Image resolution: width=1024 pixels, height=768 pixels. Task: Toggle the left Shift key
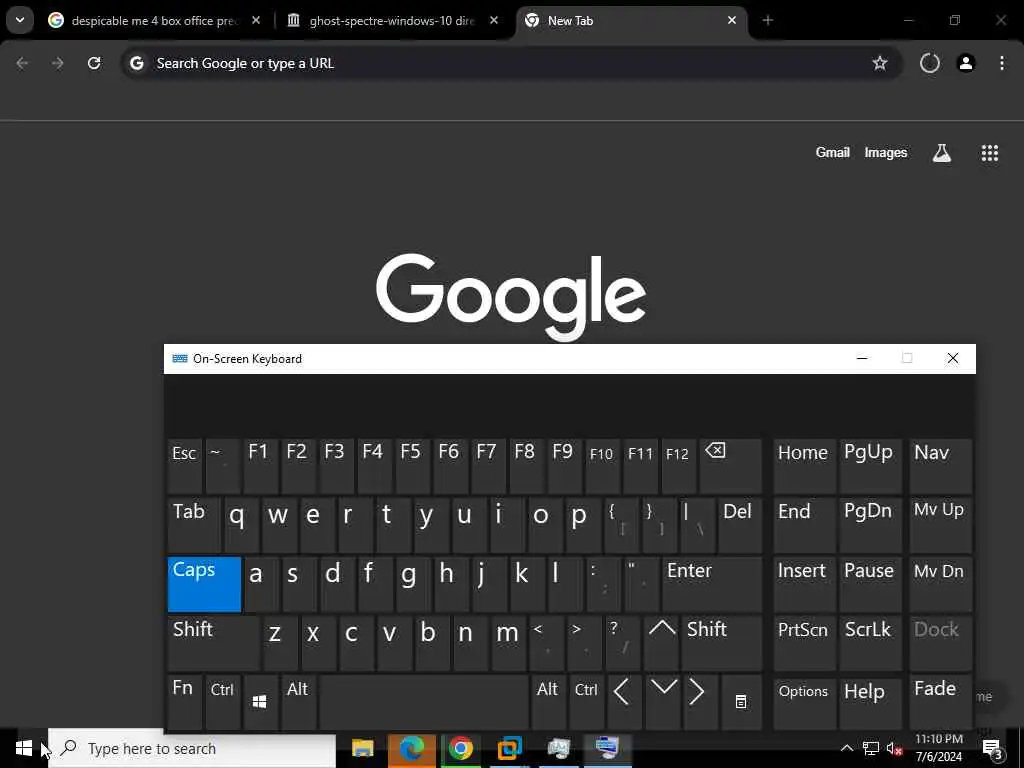pos(213,643)
